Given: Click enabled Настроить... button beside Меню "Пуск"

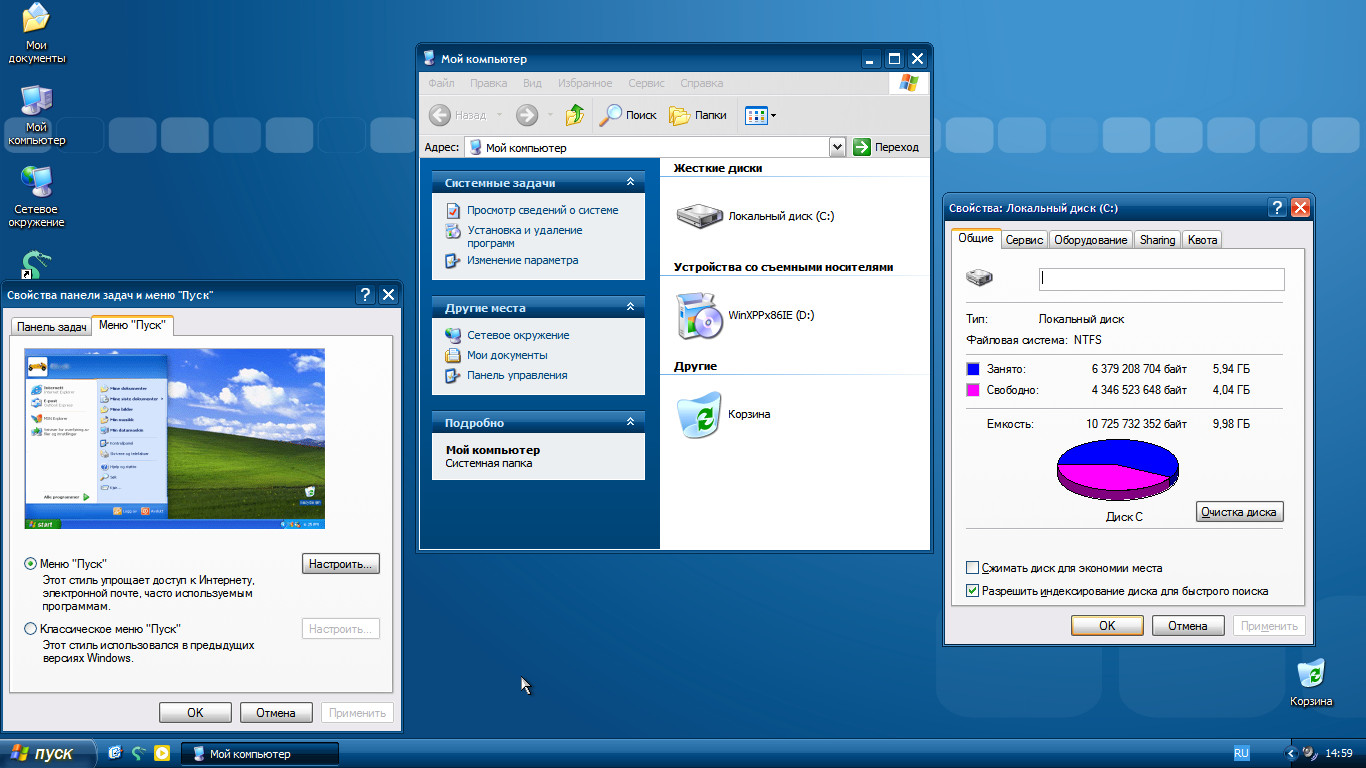Looking at the screenshot, I should 341,564.
